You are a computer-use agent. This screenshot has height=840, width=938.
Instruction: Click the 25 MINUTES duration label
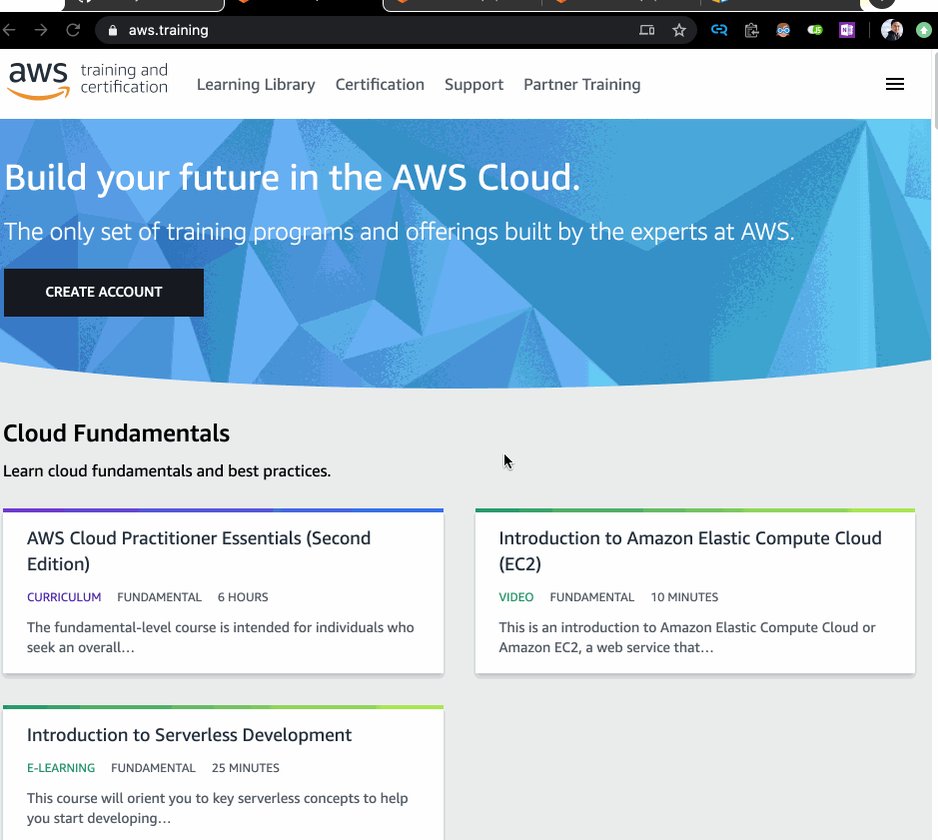coord(245,768)
